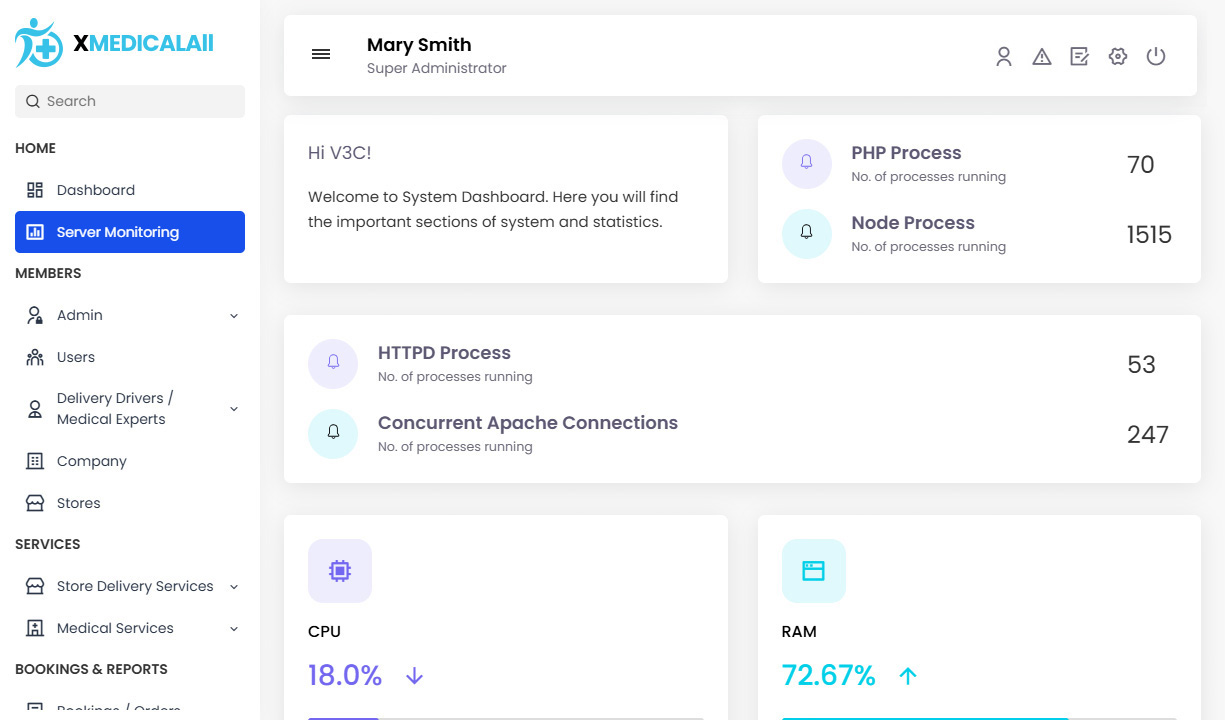Click inside the Search field

pyautogui.click(x=129, y=101)
